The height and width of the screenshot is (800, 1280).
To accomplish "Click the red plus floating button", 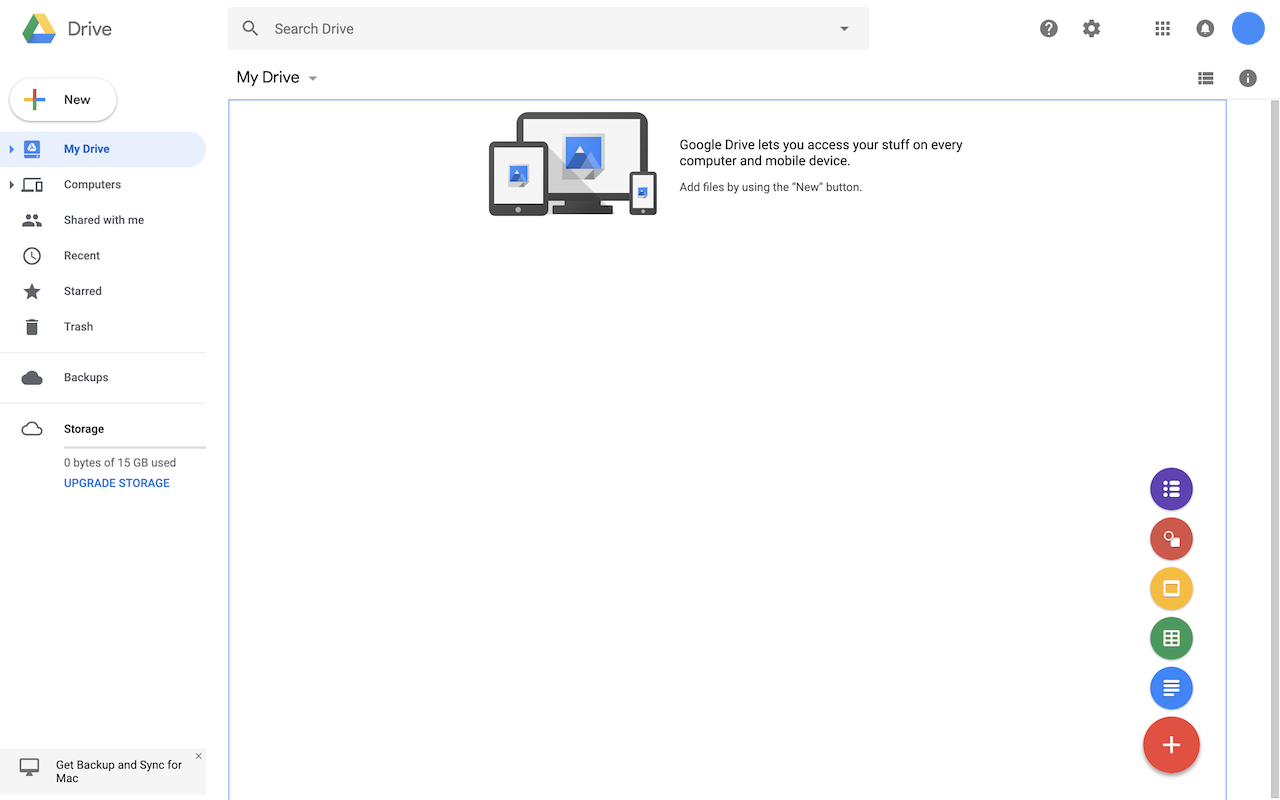I will 1171,745.
